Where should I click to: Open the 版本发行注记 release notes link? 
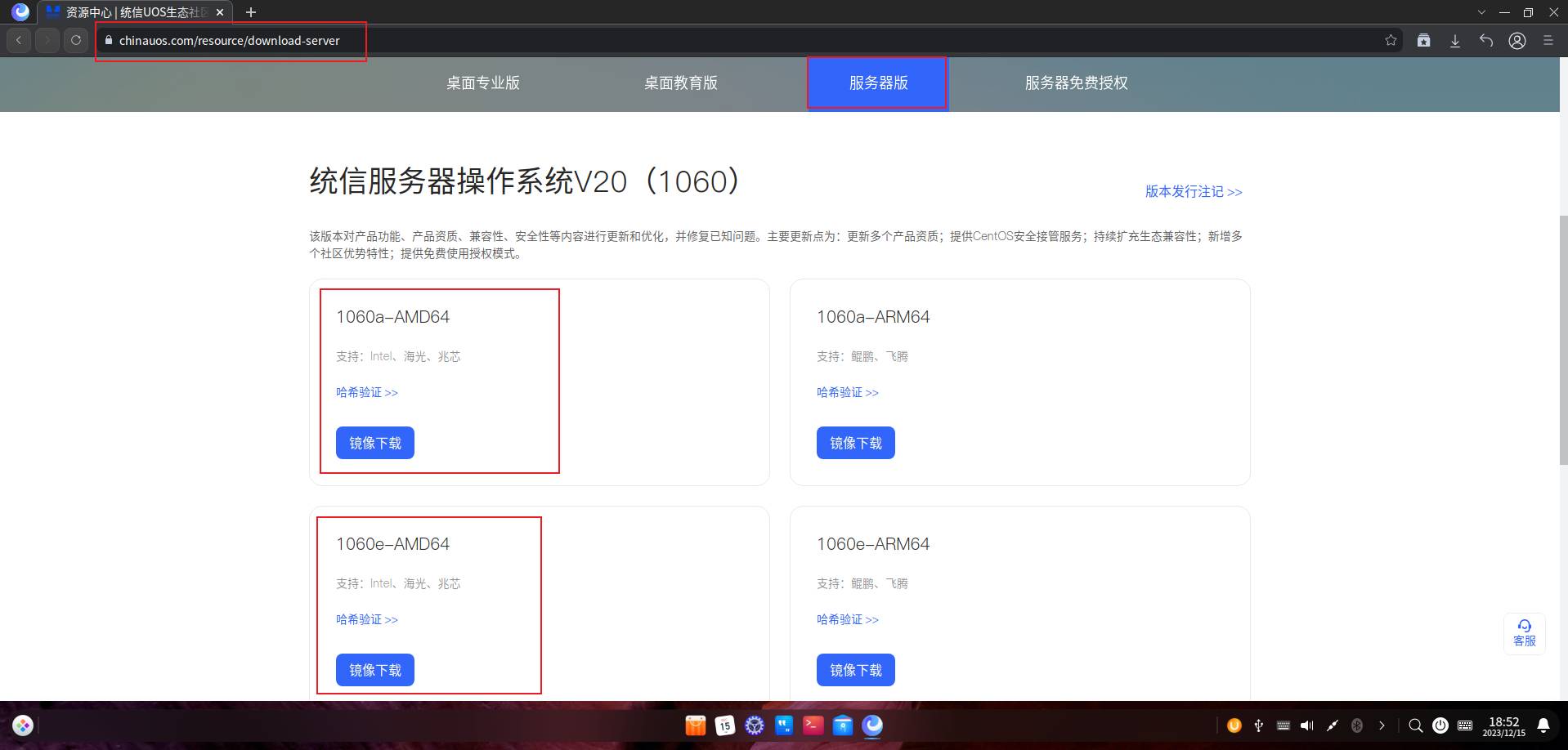[x=1193, y=191]
